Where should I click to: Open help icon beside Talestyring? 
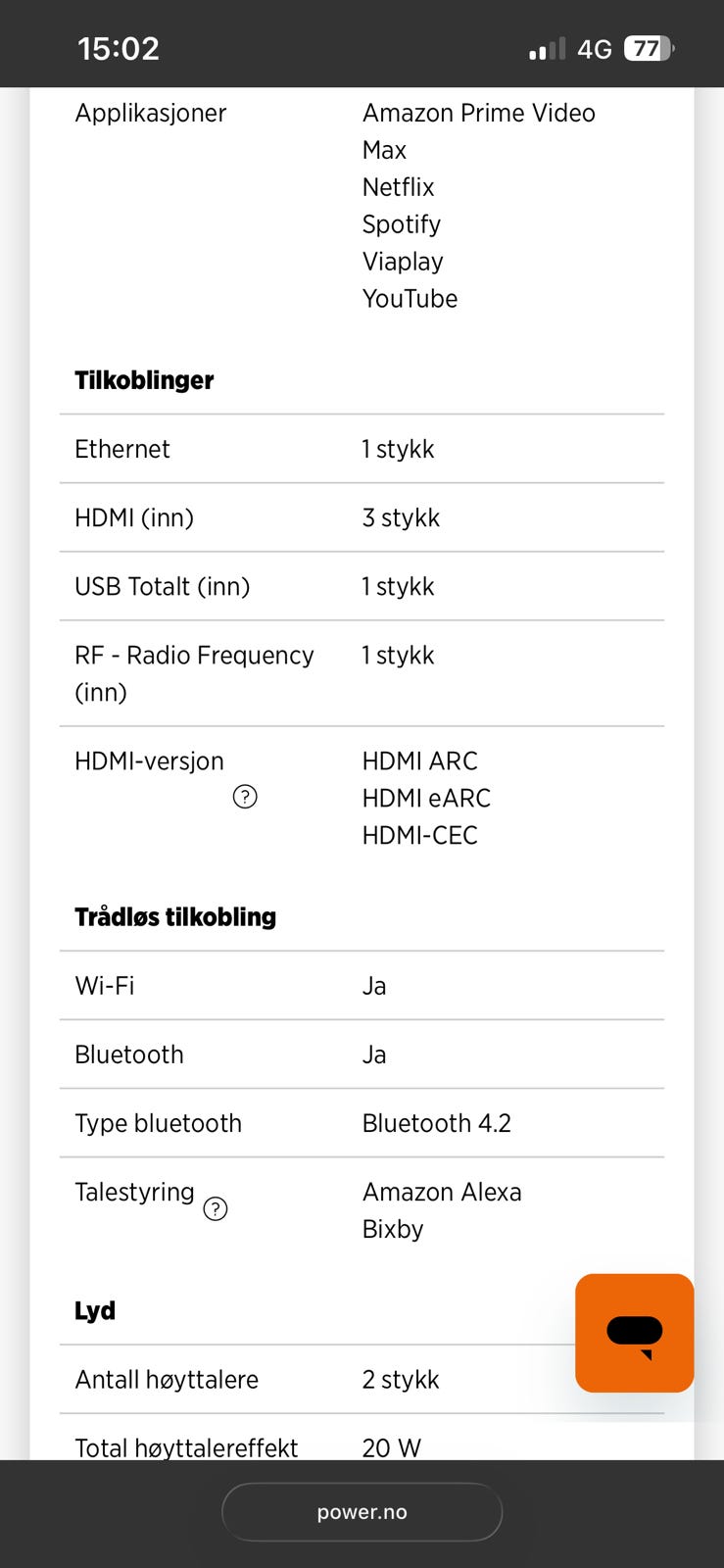point(216,1208)
